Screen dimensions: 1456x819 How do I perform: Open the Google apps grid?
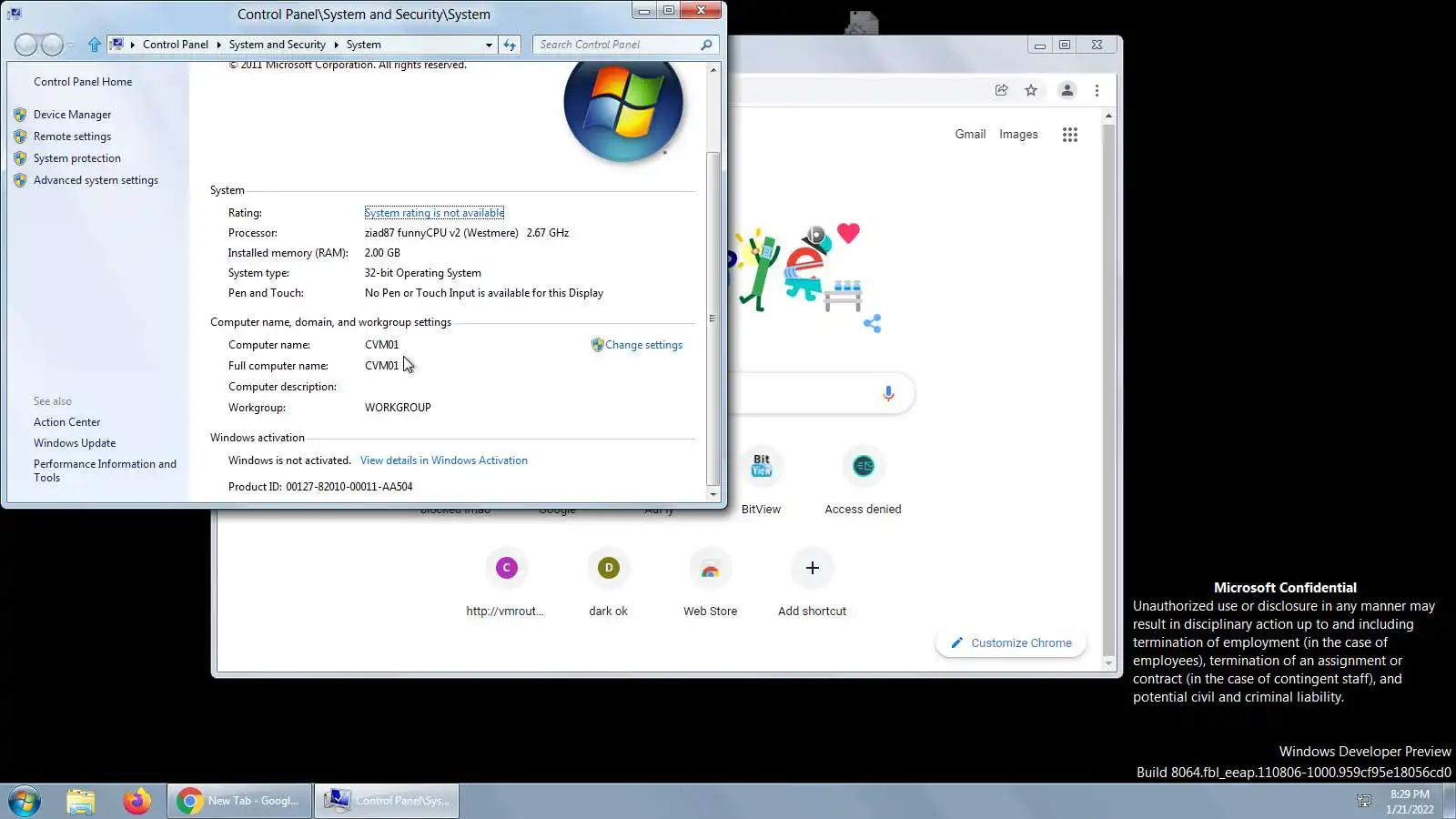(1070, 135)
